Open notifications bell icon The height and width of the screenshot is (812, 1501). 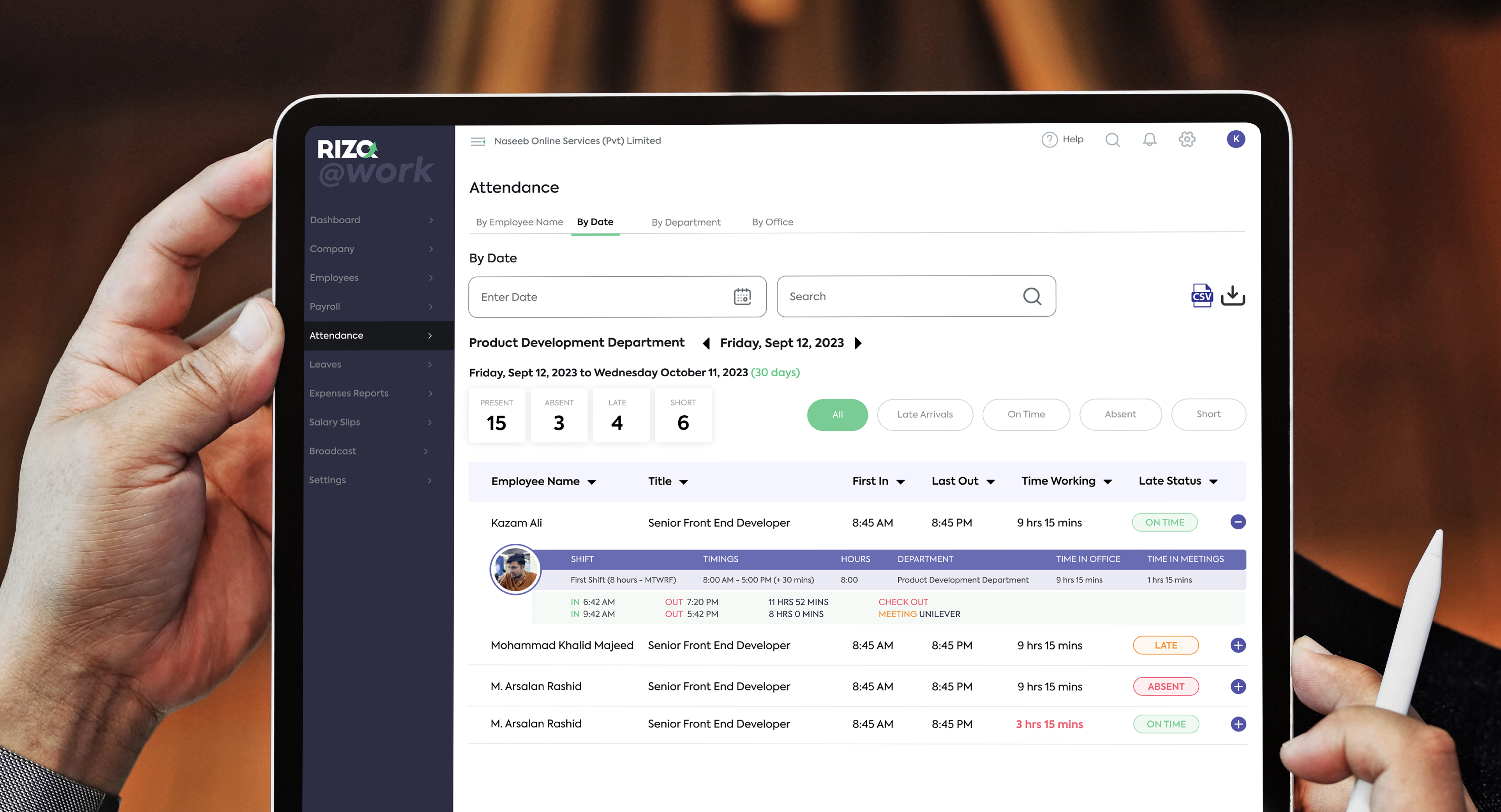[x=1149, y=139]
